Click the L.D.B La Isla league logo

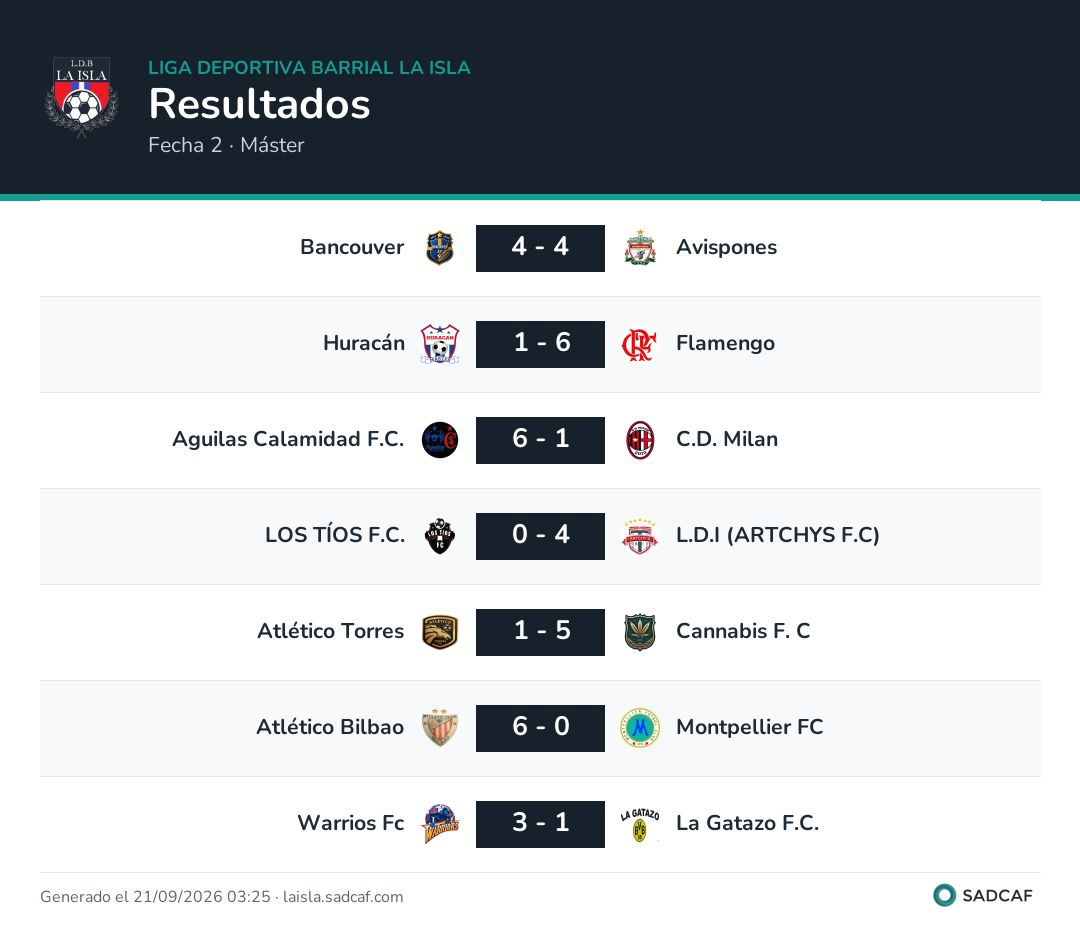coord(81,97)
